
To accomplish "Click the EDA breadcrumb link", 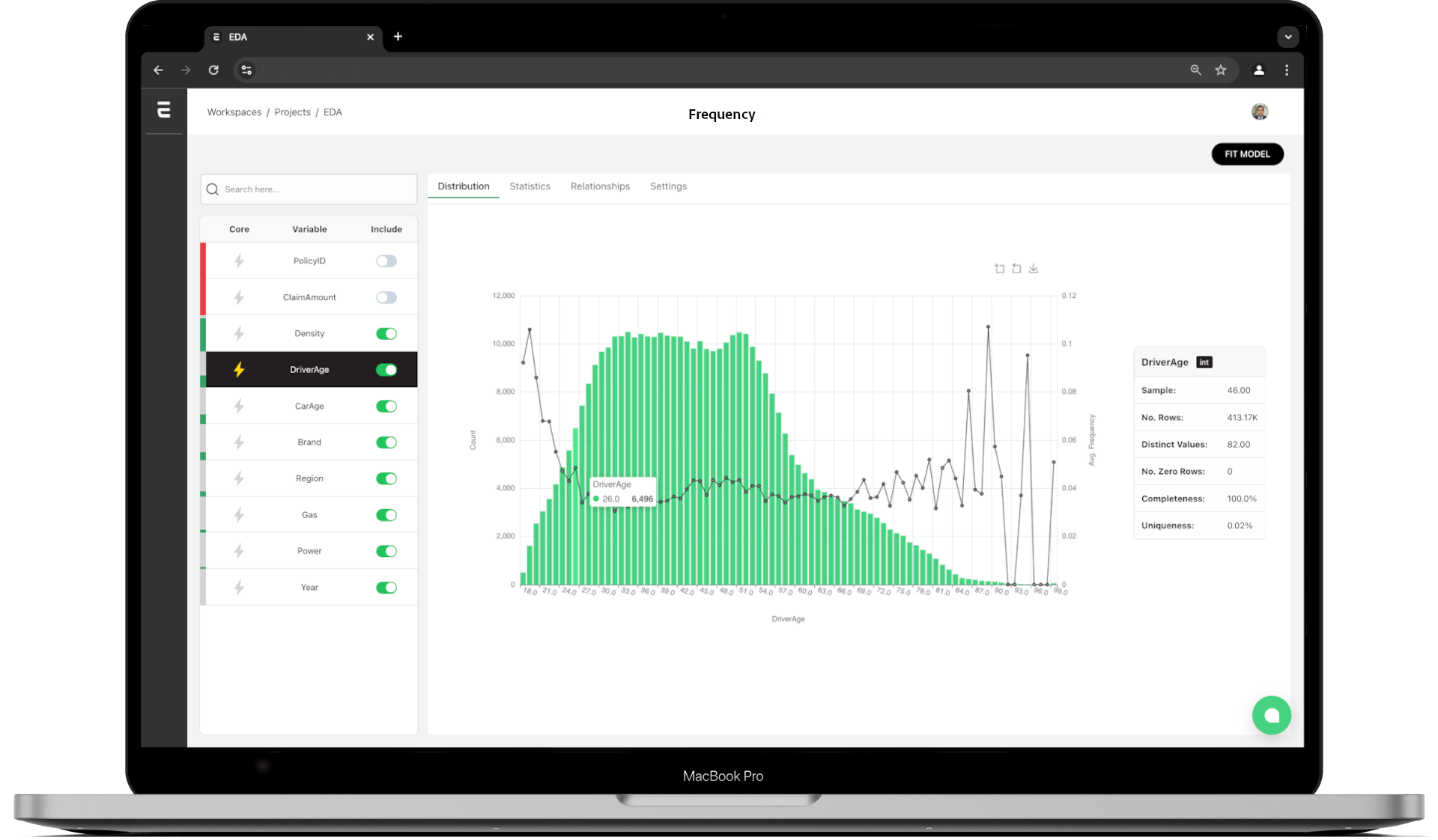I will [333, 112].
